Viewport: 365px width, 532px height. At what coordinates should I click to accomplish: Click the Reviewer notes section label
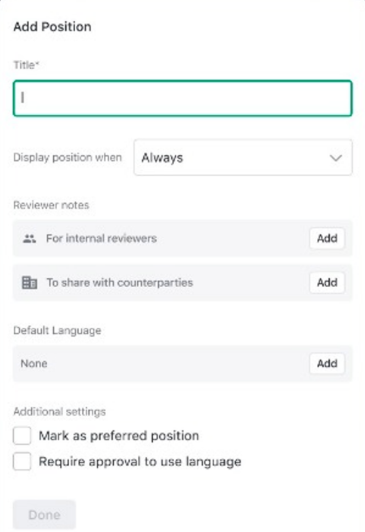pos(51,205)
